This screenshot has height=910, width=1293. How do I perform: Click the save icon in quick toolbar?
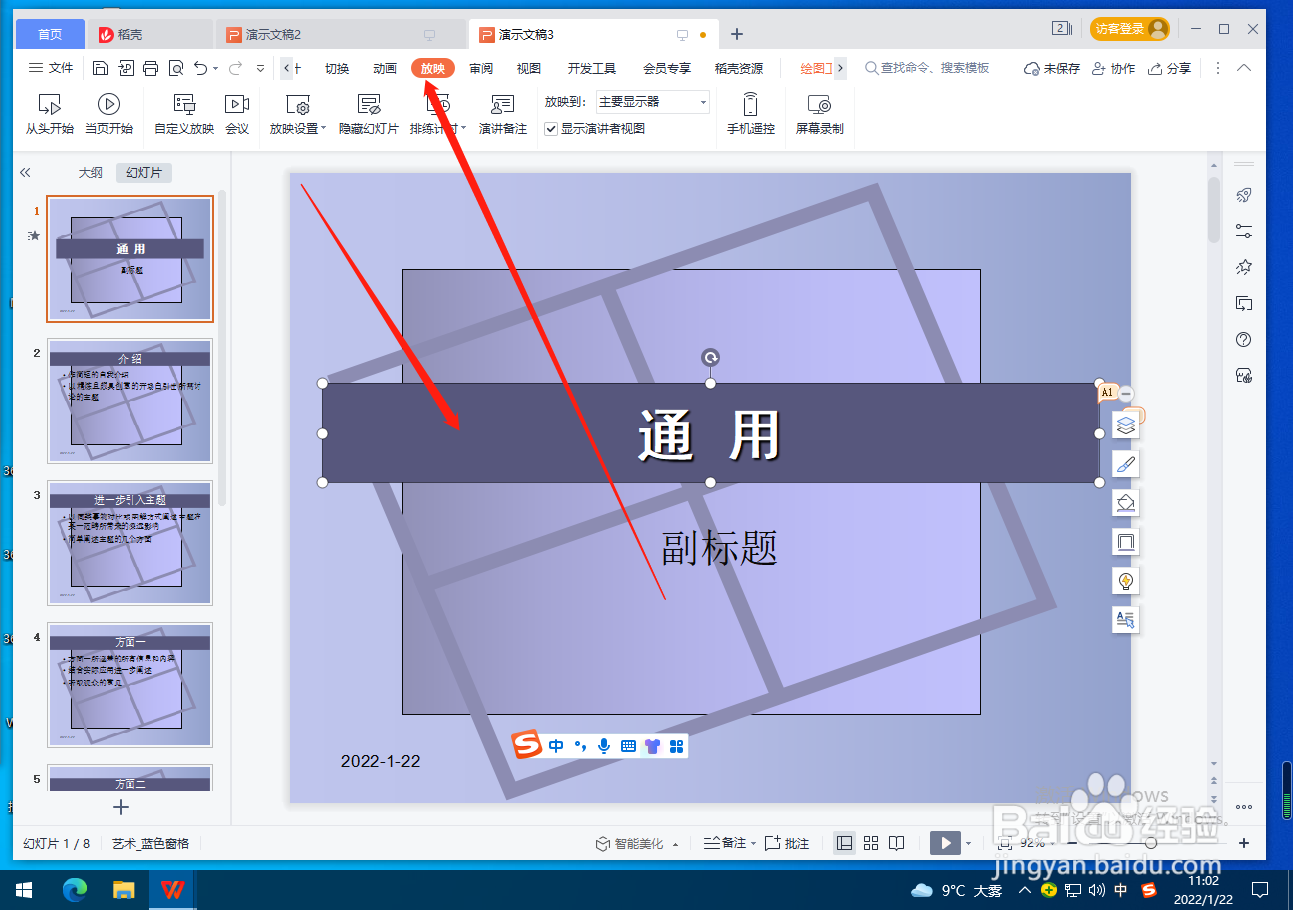pos(100,68)
